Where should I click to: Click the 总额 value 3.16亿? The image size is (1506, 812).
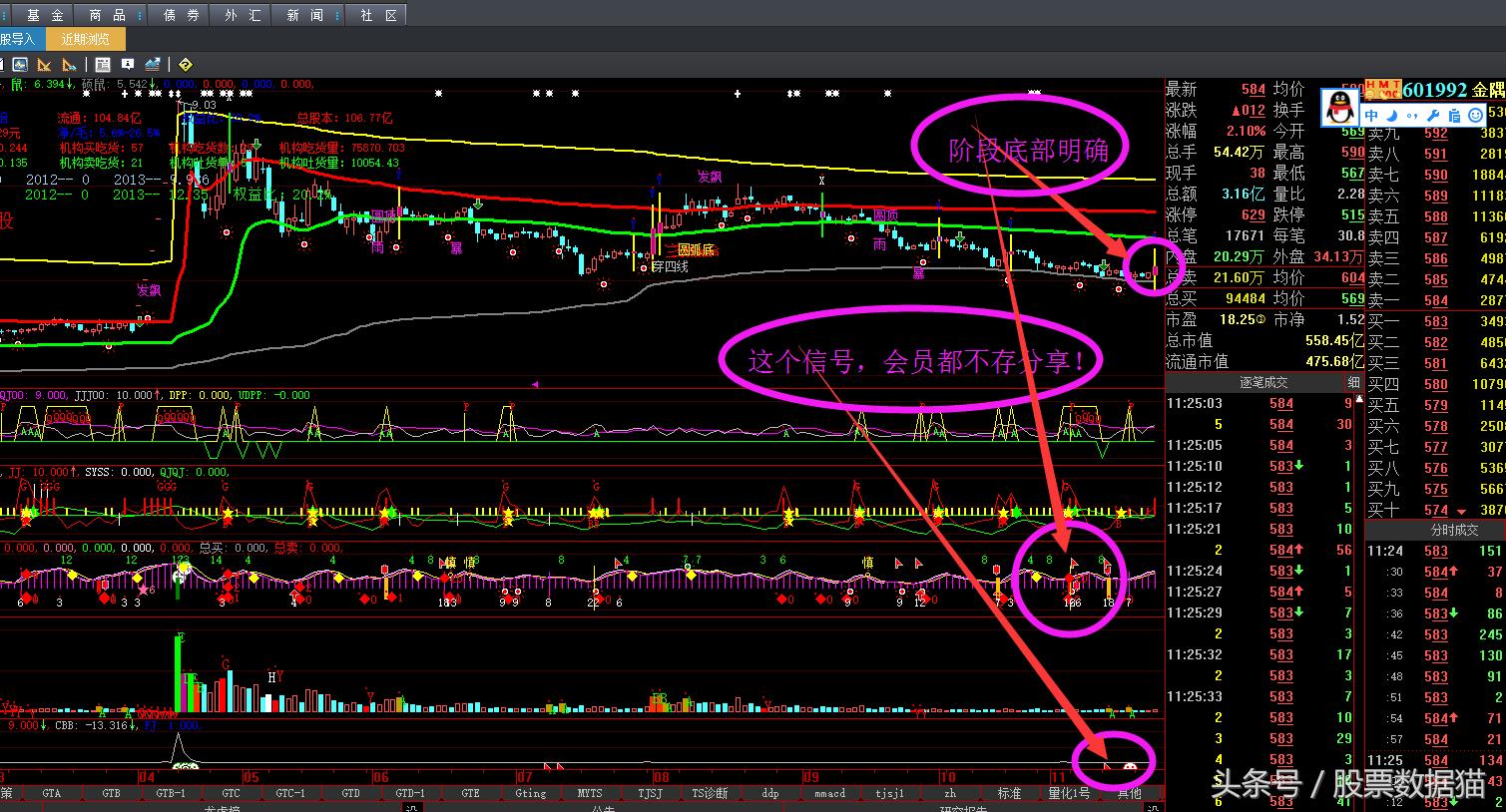click(x=1244, y=195)
